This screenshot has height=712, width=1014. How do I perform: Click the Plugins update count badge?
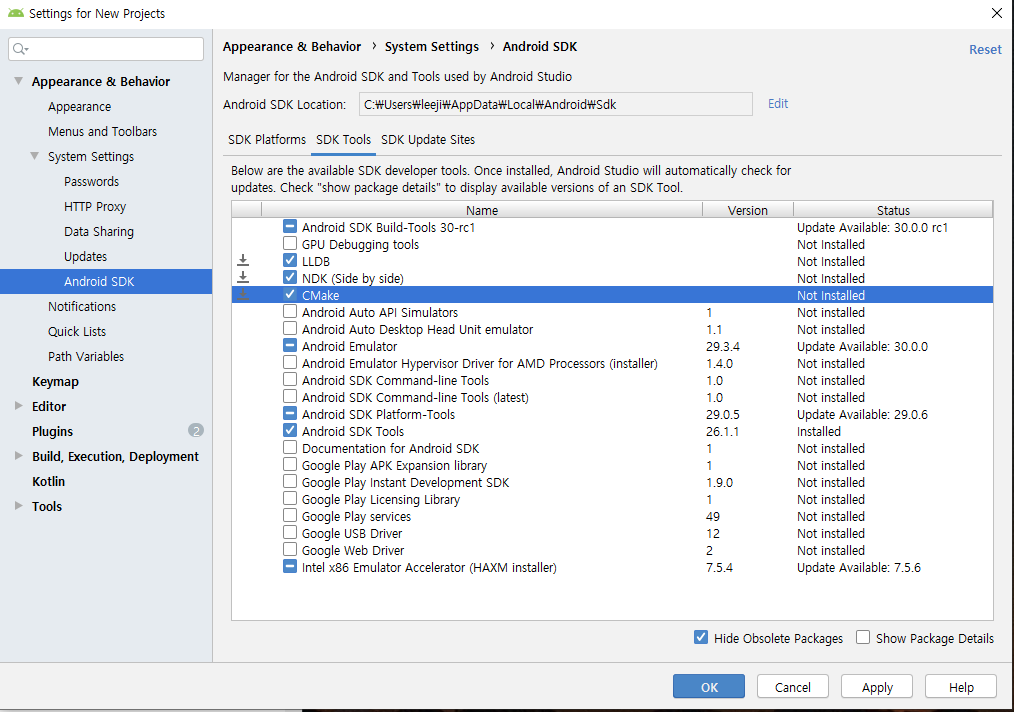point(196,431)
